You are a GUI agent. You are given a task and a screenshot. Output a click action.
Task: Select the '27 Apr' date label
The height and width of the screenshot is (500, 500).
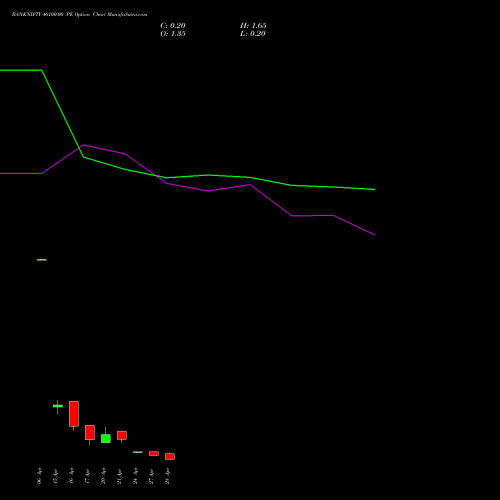point(151,476)
